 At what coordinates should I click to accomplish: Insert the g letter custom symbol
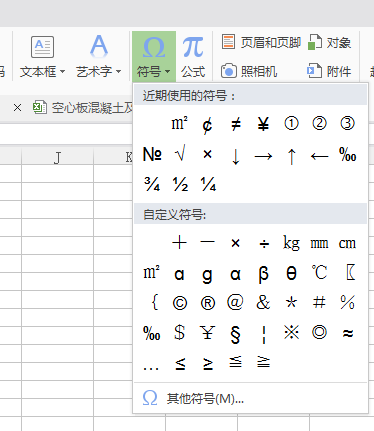tap(207, 276)
